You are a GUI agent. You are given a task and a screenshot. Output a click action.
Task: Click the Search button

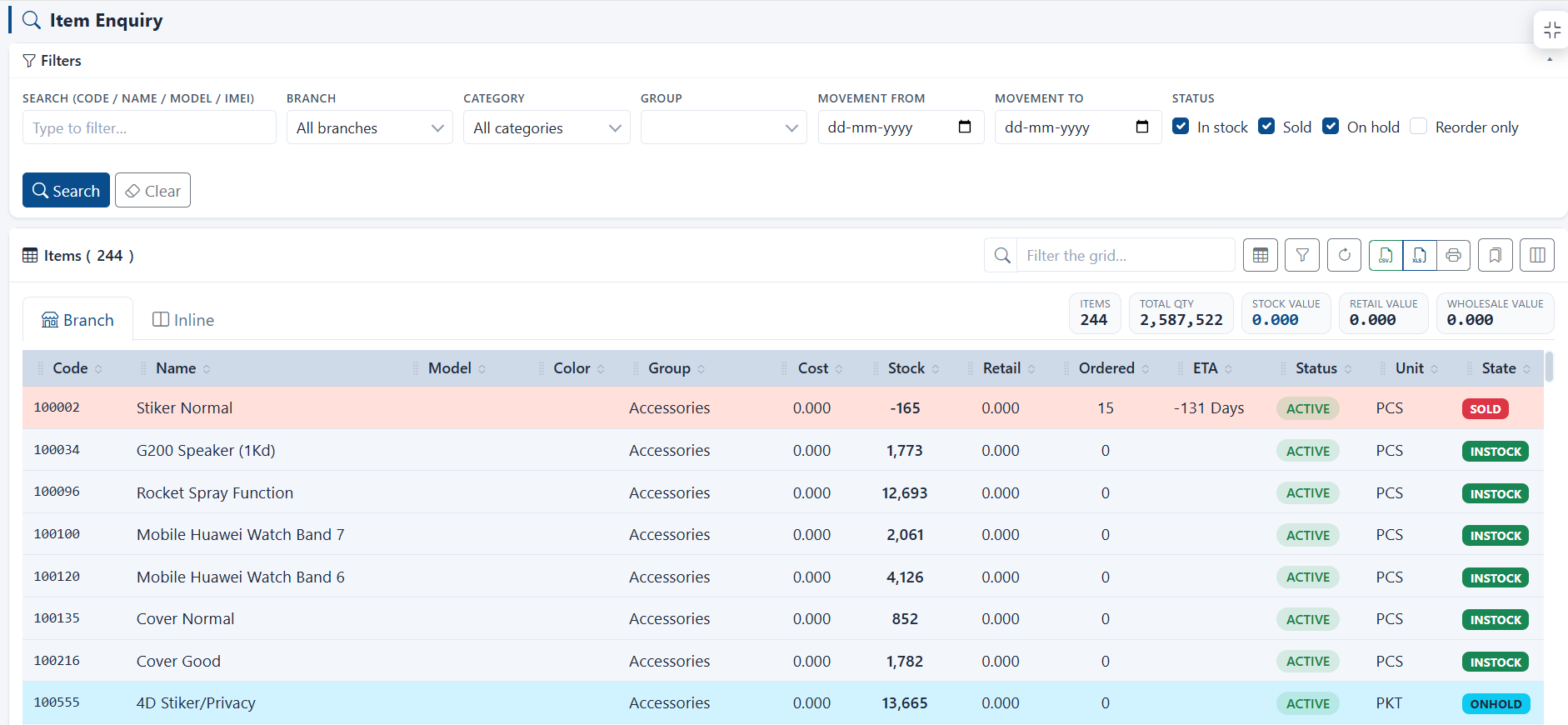[66, 190]
